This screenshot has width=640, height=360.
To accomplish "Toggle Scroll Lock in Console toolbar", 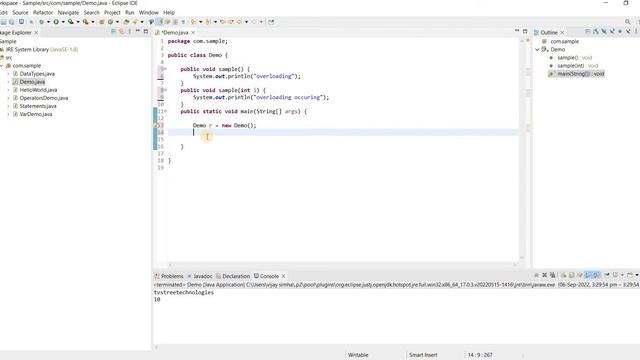I will (x=571, y=275).
